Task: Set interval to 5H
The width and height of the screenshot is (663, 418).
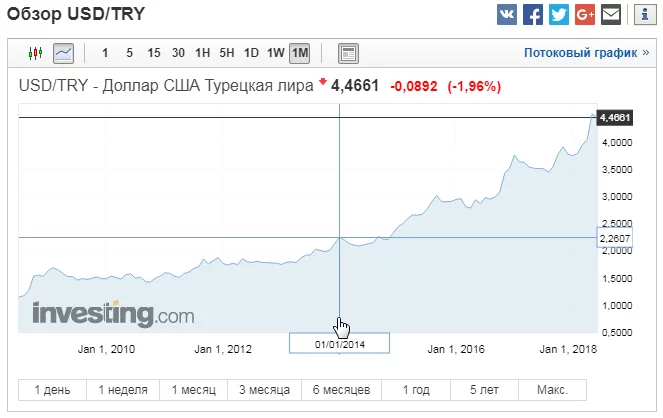Action: pos(227,52)
